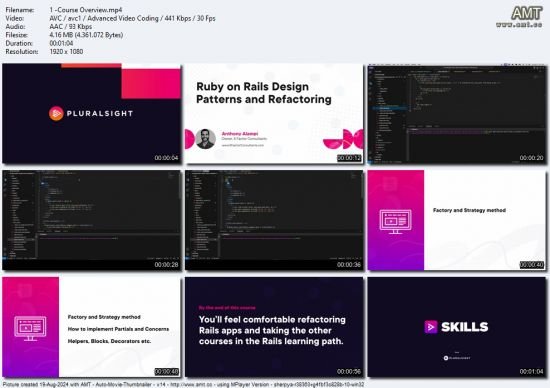This screenshot has height=388, width=550.
Task: Click the title 'Ruby on Rails Design Patterns and Refactoring'
Action: point(264,93)
